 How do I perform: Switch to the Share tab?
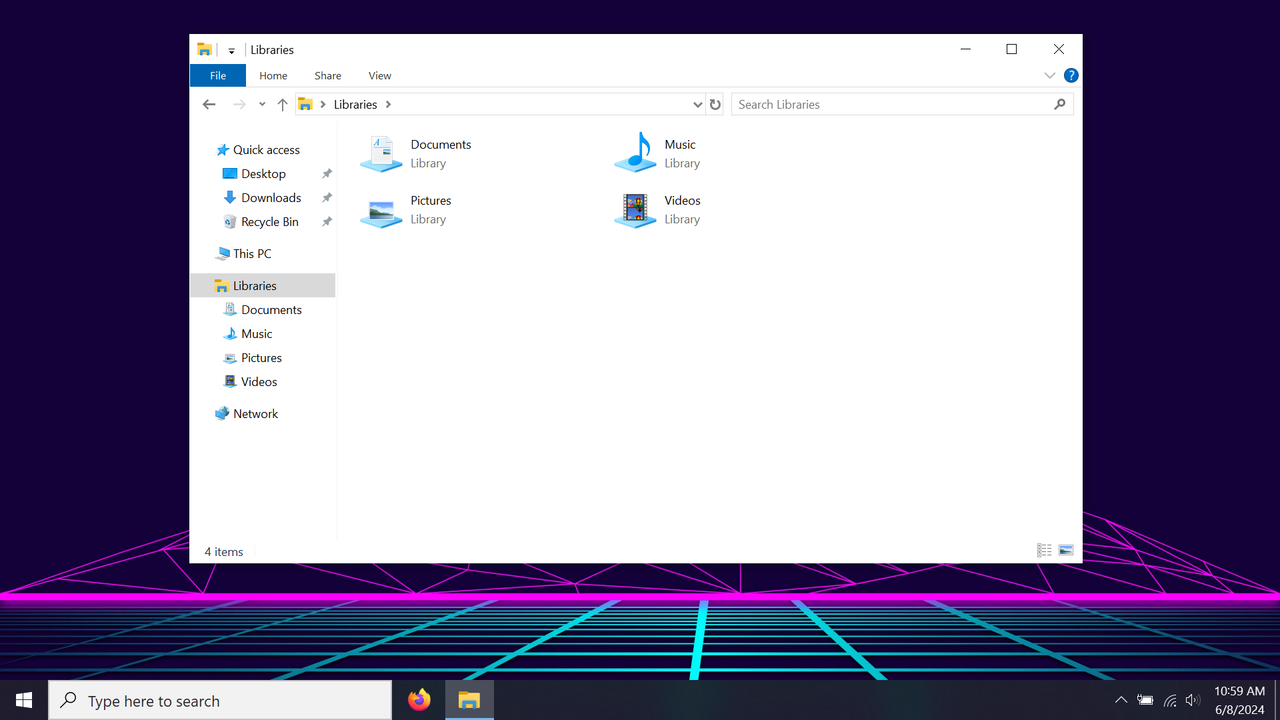click(x=327, y=75)
